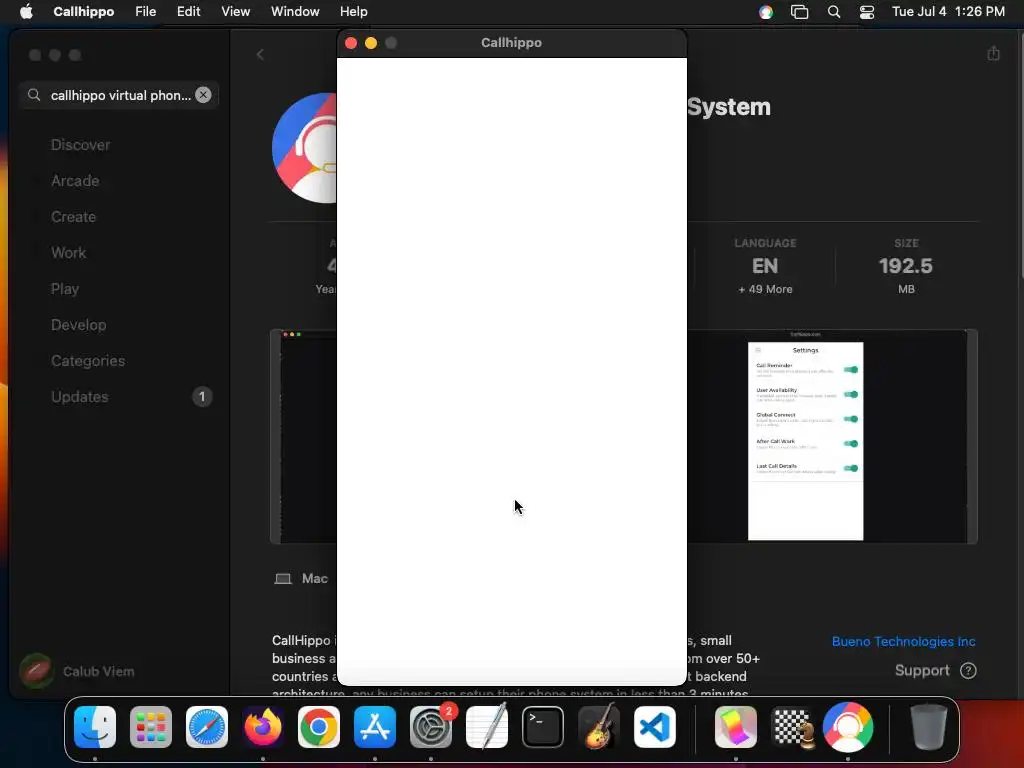Open Calub Viem account profile
The image size is (1024, 768).
coord(77,671)
